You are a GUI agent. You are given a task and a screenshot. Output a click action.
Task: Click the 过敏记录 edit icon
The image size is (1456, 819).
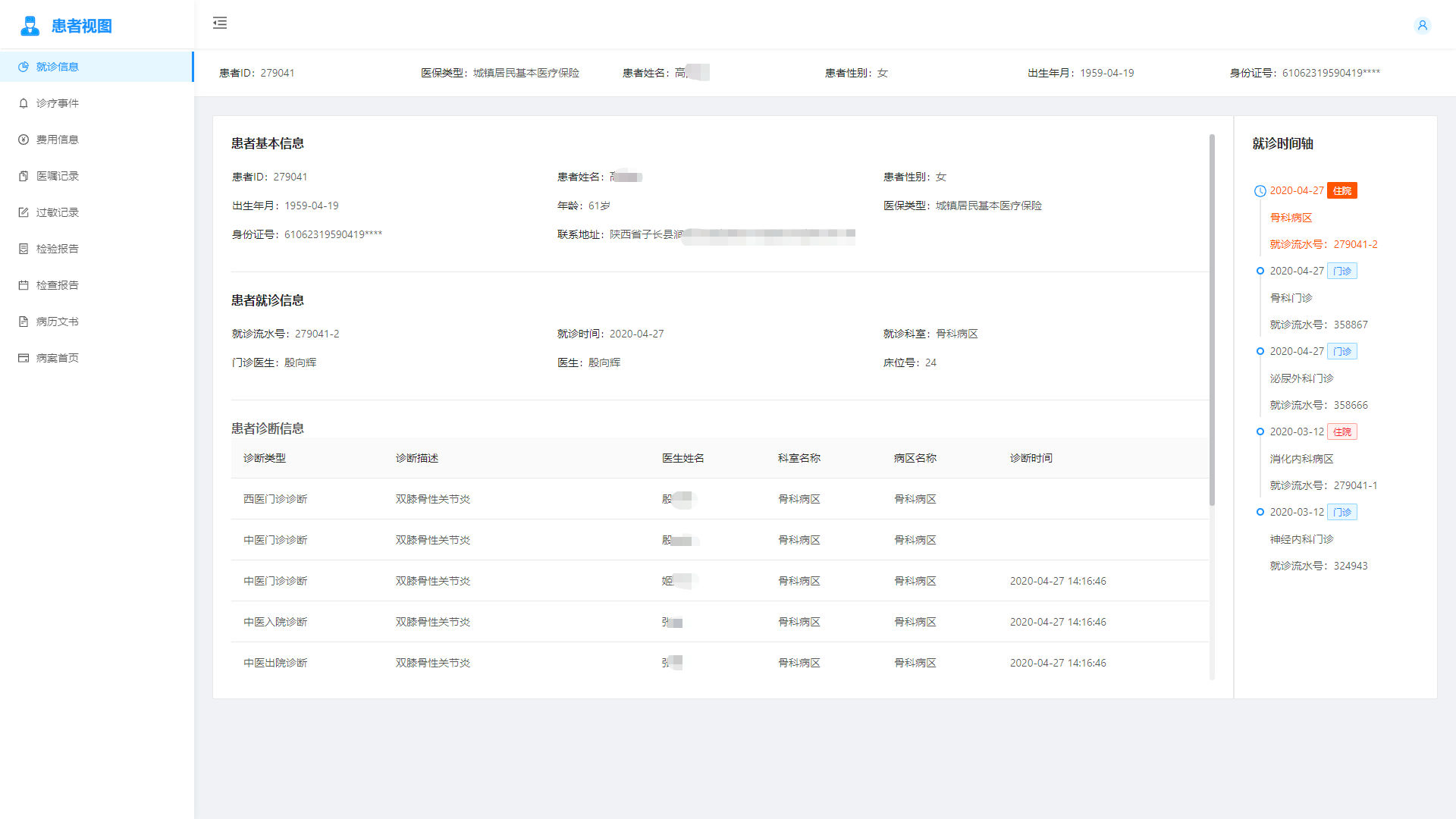pos(24,212)
